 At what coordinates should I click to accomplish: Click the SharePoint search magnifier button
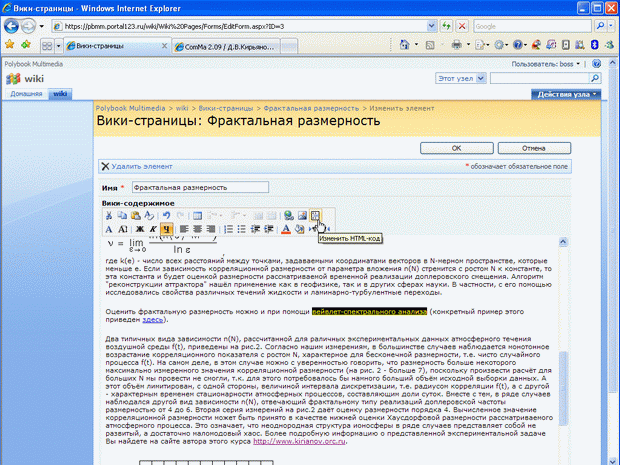pos(595,78)
